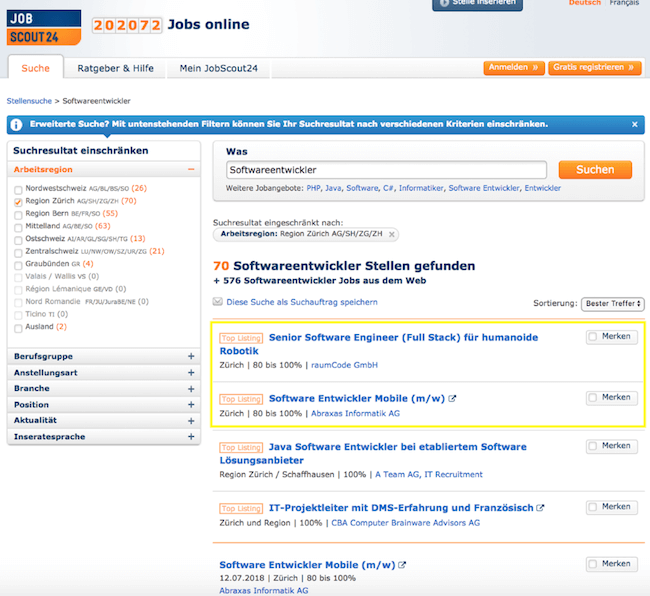Click the Was search input field

pos(386,170)
